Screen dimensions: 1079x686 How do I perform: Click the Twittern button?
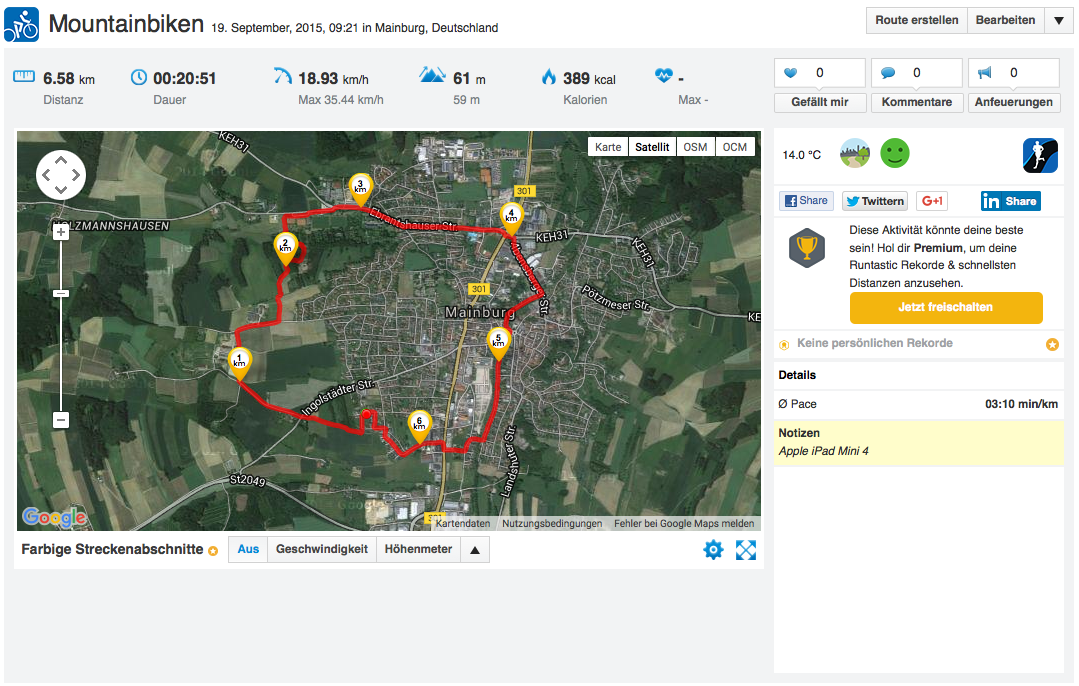coord(875,201)
